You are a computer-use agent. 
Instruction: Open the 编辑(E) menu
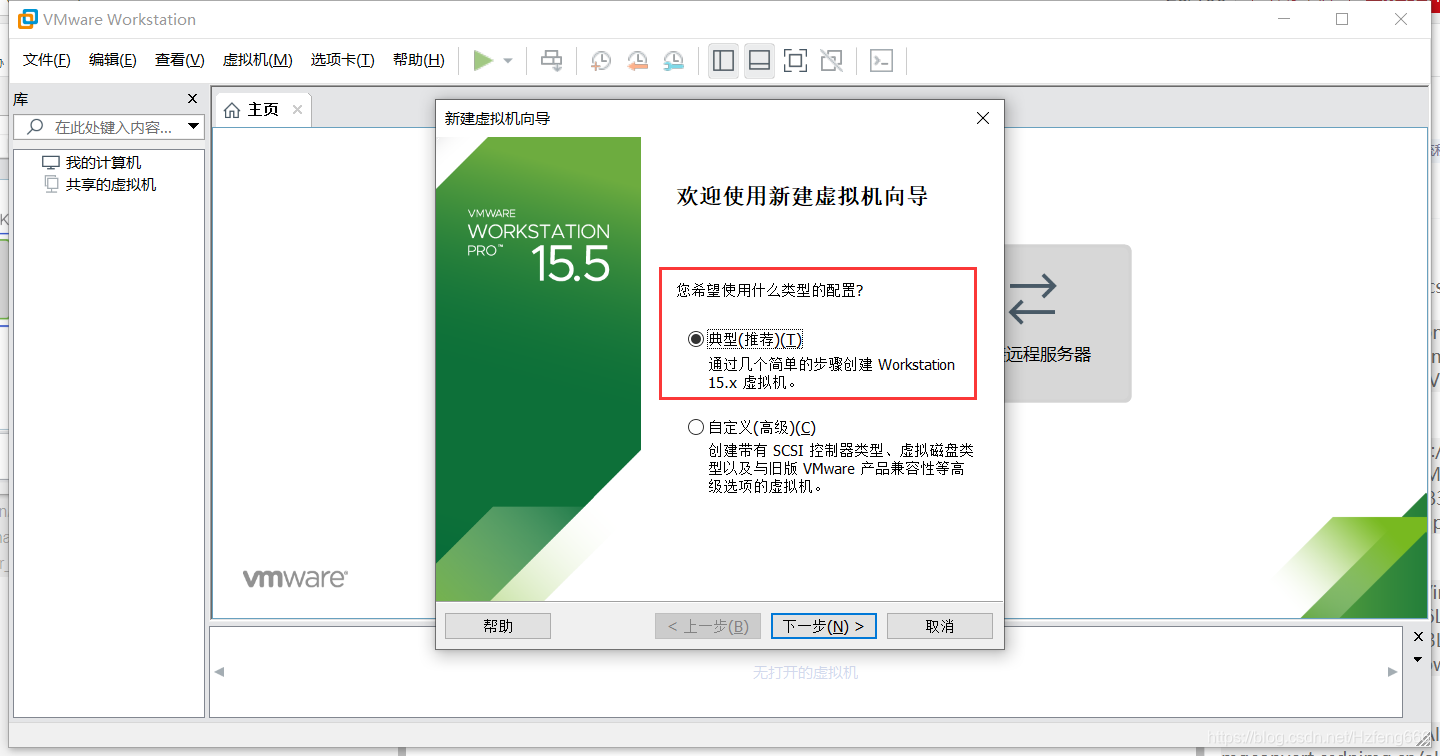113,60
